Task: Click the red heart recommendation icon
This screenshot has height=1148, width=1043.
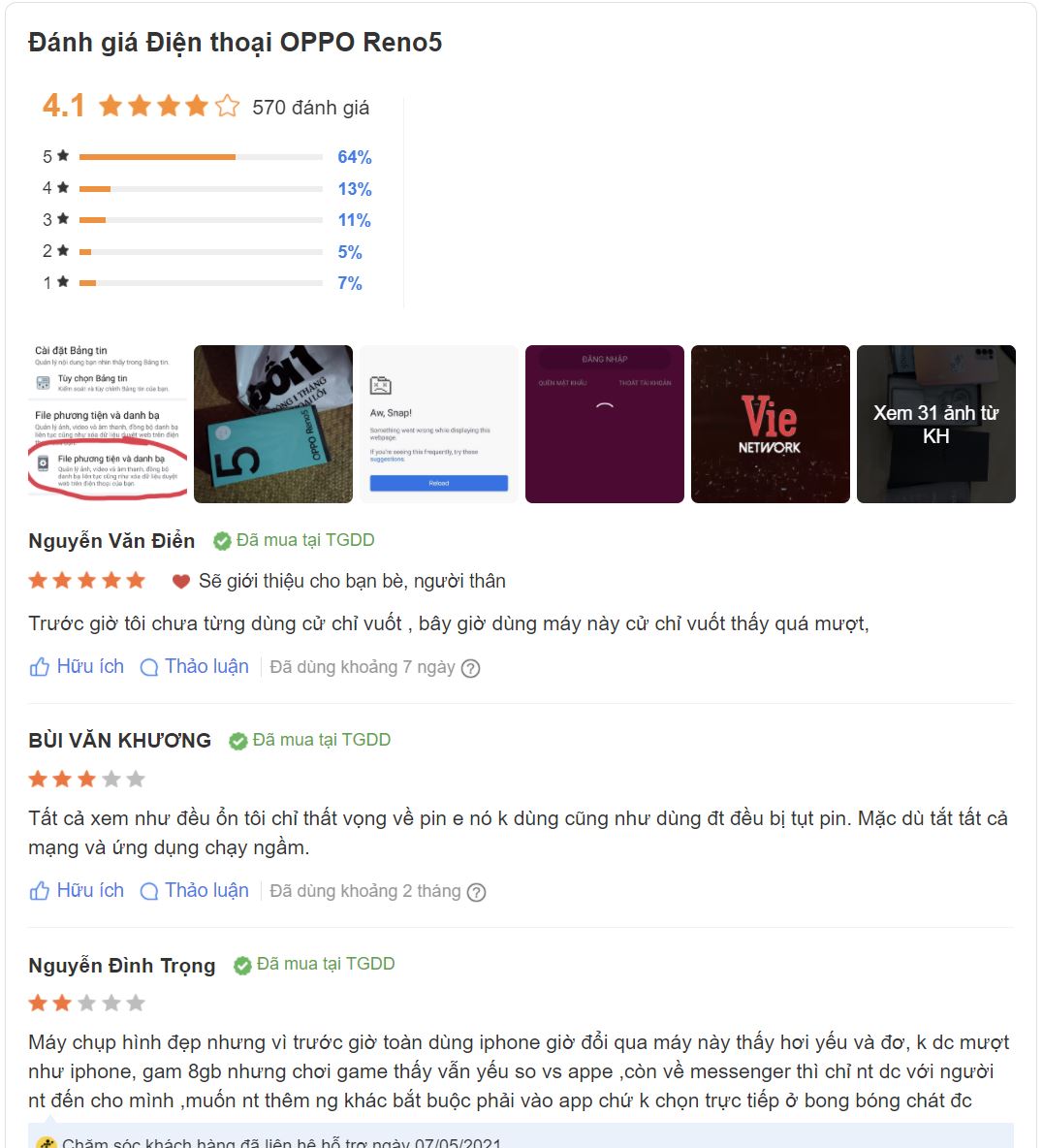Action: (181, 582)
